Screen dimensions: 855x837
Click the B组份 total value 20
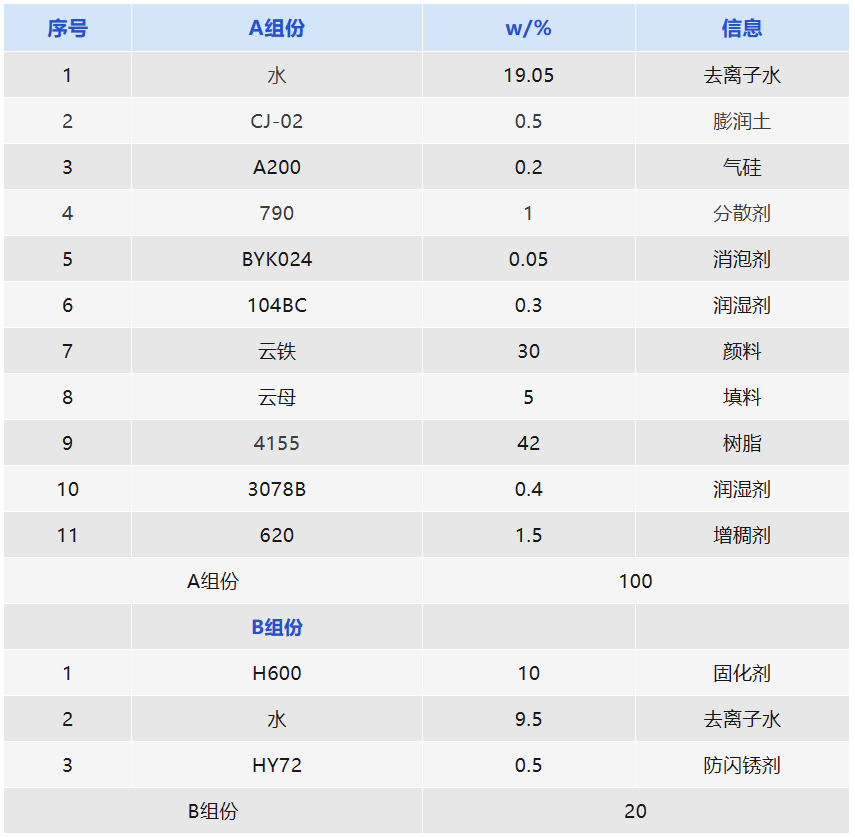[x=635, y=811]
